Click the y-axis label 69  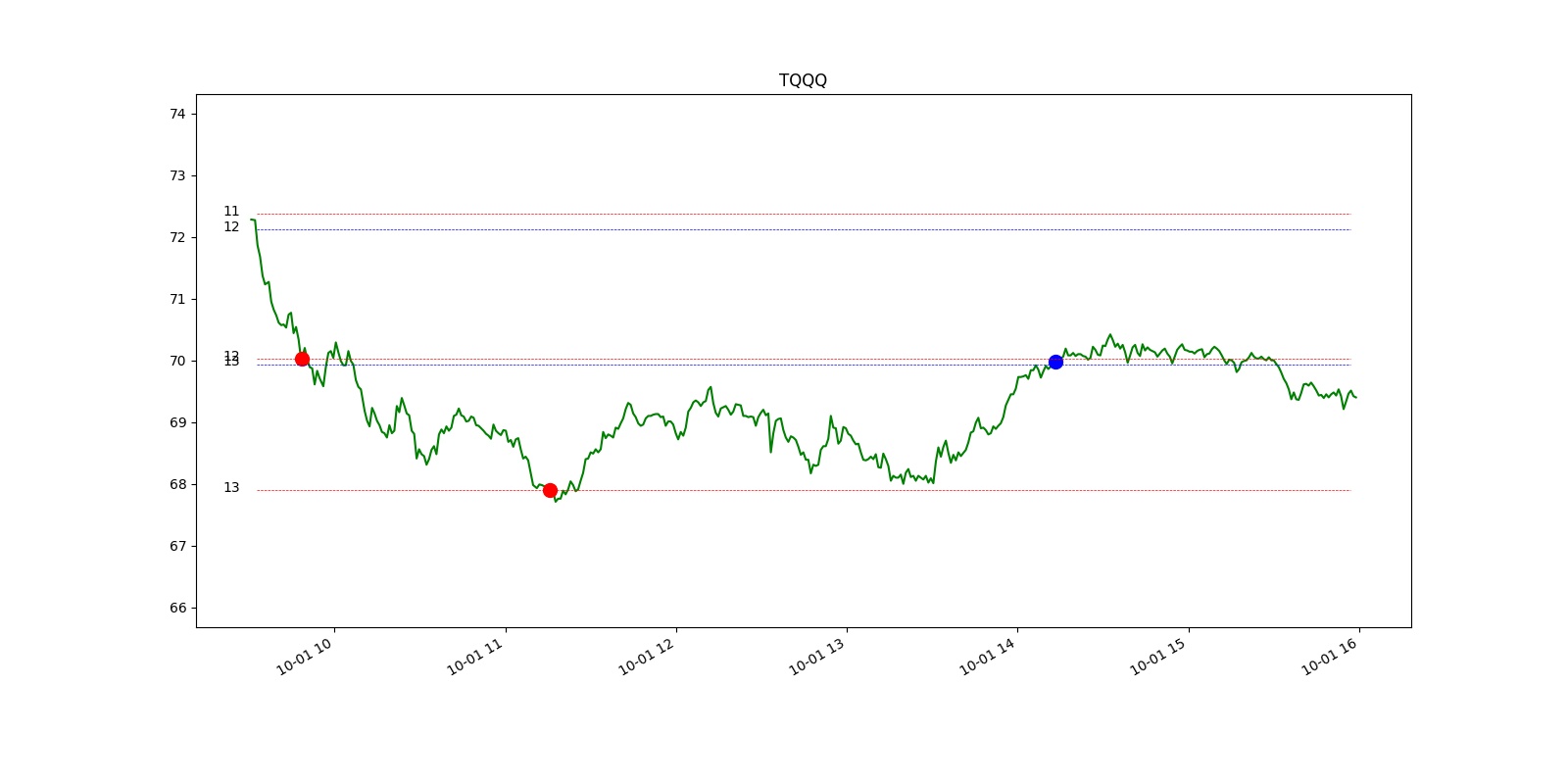[x=177, y=422]
